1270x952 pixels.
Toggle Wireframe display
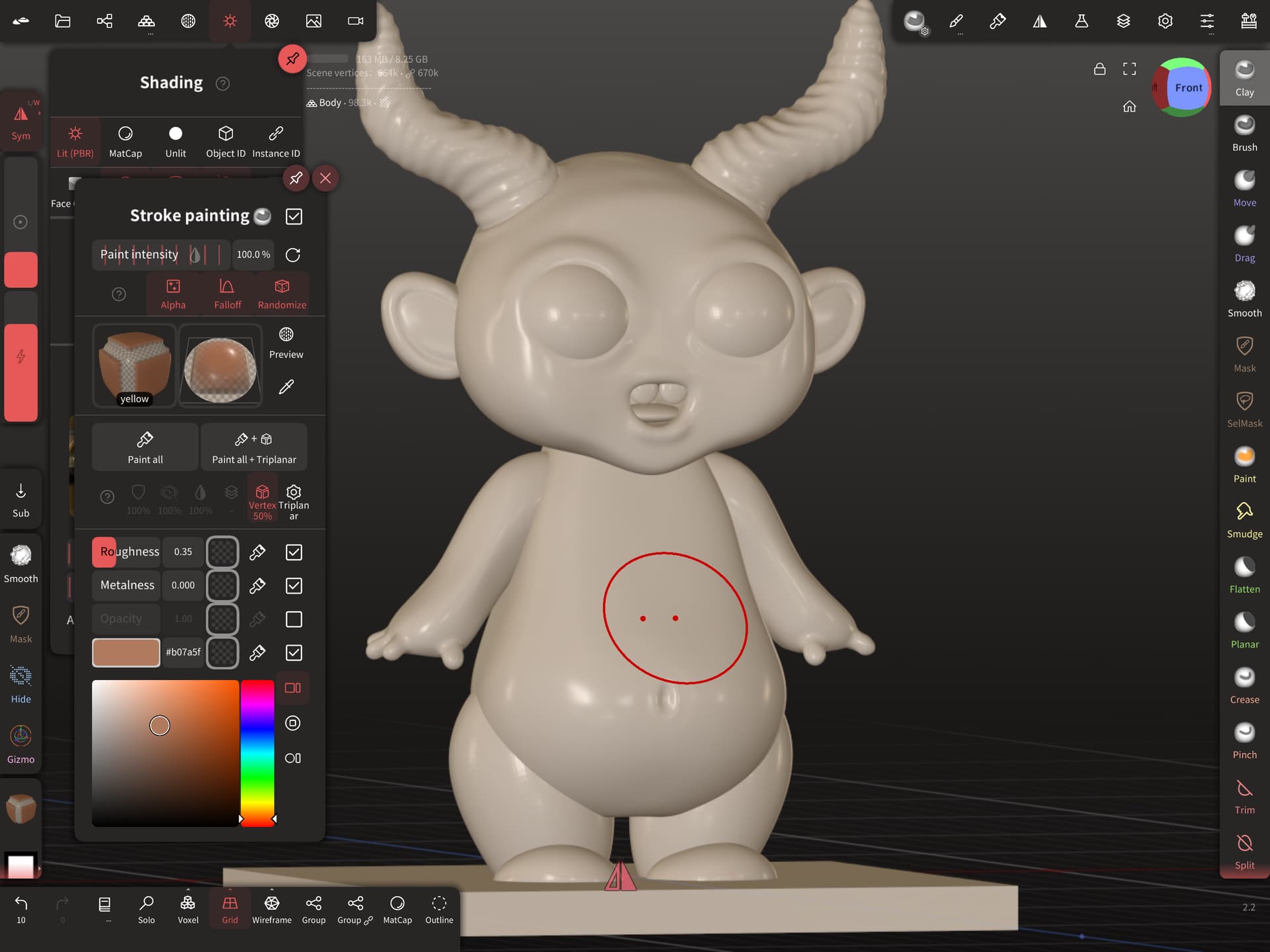(271, 909)
